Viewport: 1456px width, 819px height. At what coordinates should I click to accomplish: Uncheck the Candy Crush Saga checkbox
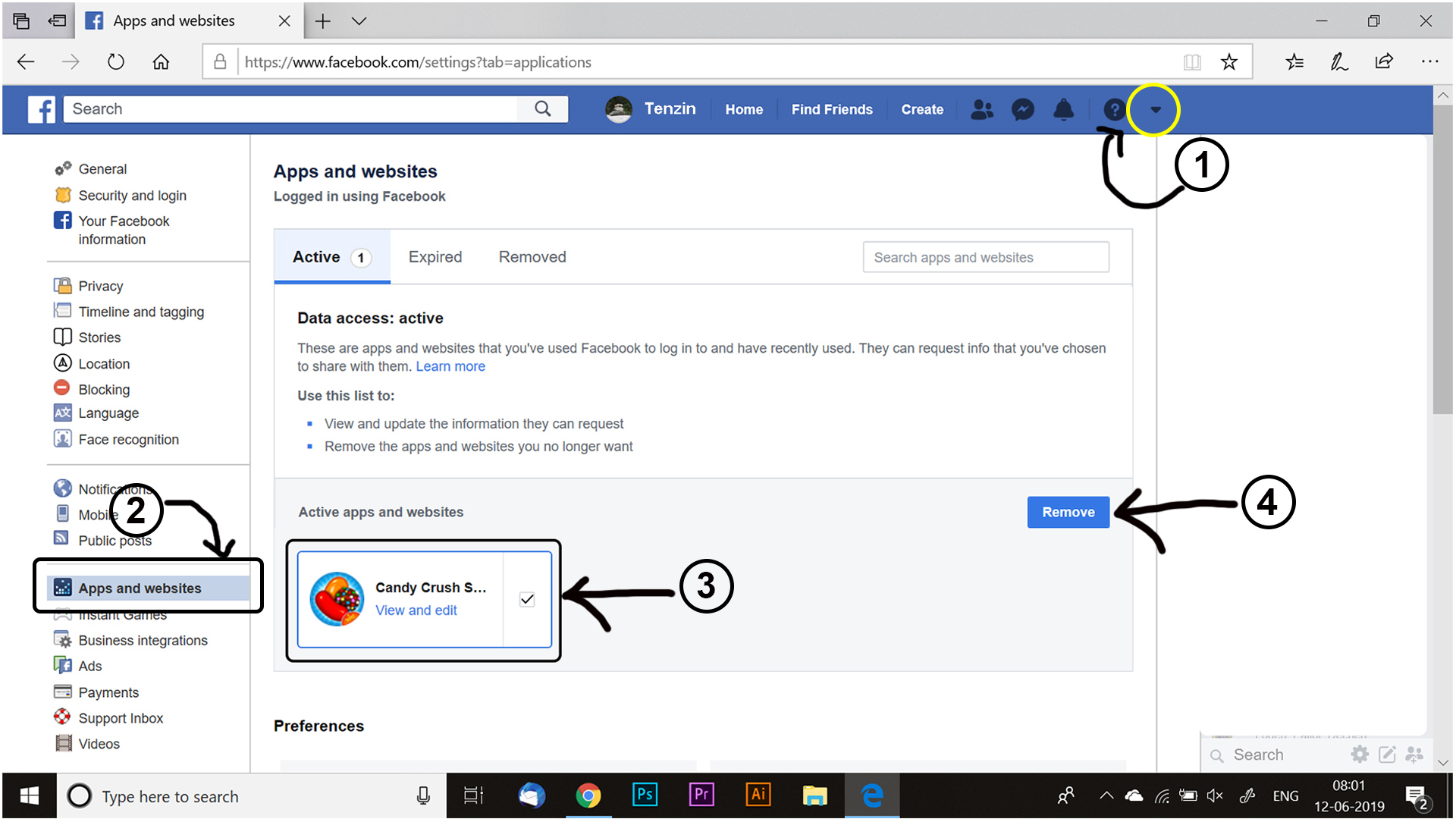[527, 599]
